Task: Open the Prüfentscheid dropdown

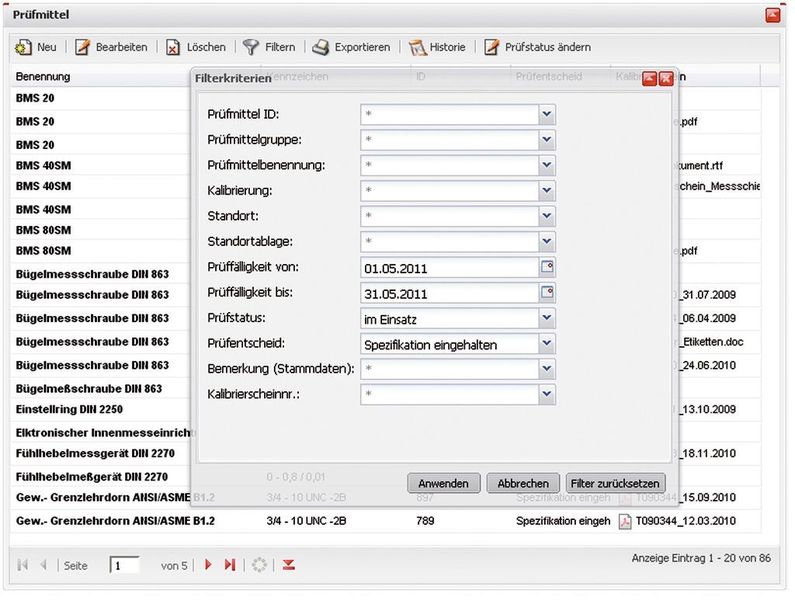Action: click(547, 343)
